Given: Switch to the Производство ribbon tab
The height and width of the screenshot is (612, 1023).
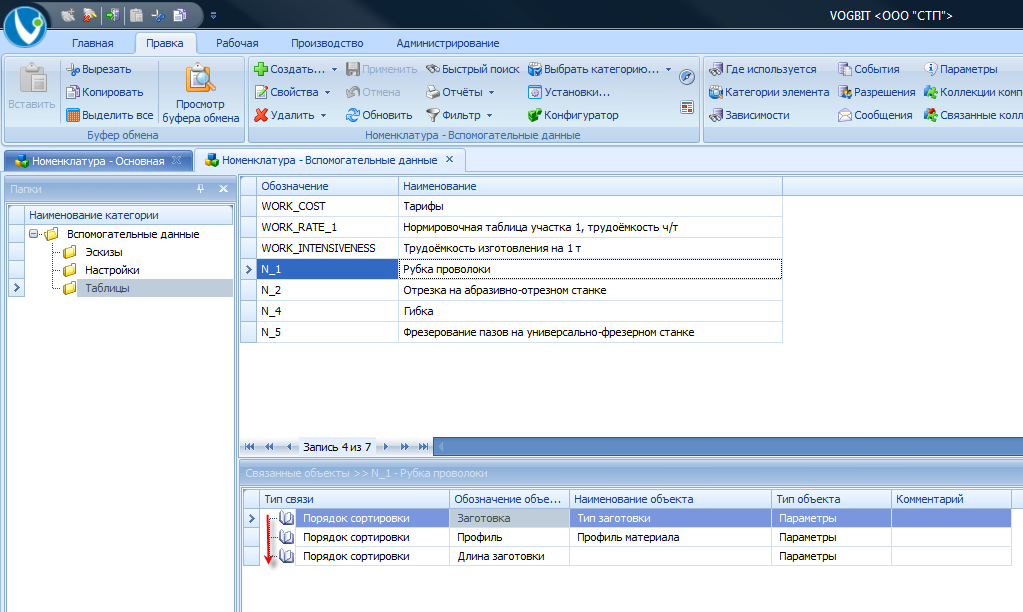Looking at the screenshot, I should pyautogui.click(x=327, y=43).
